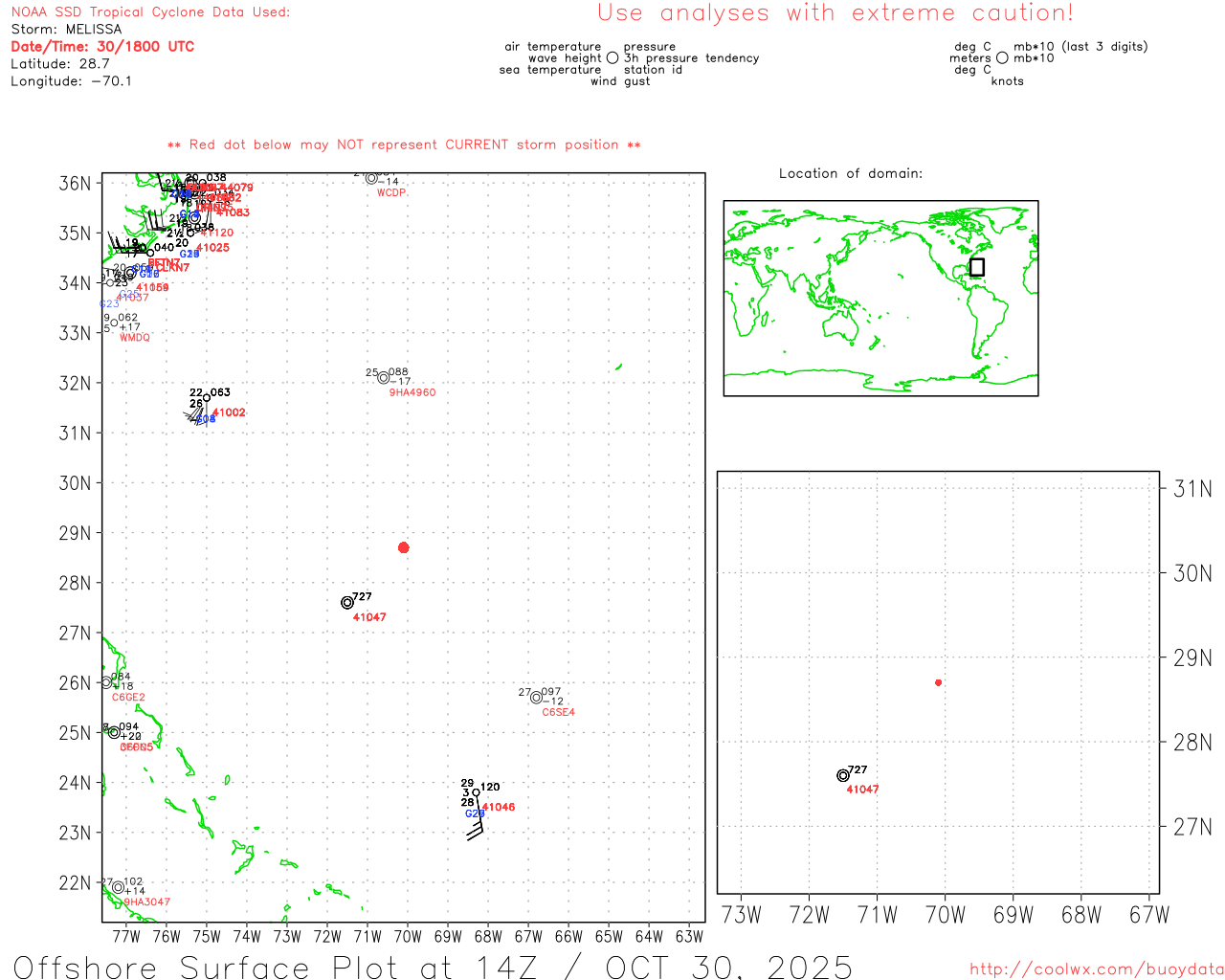Screen dimensions: 1225x980
Task: Select buoy 41047 station circle in zoomed inset map
Action: [x=843, y=775]
